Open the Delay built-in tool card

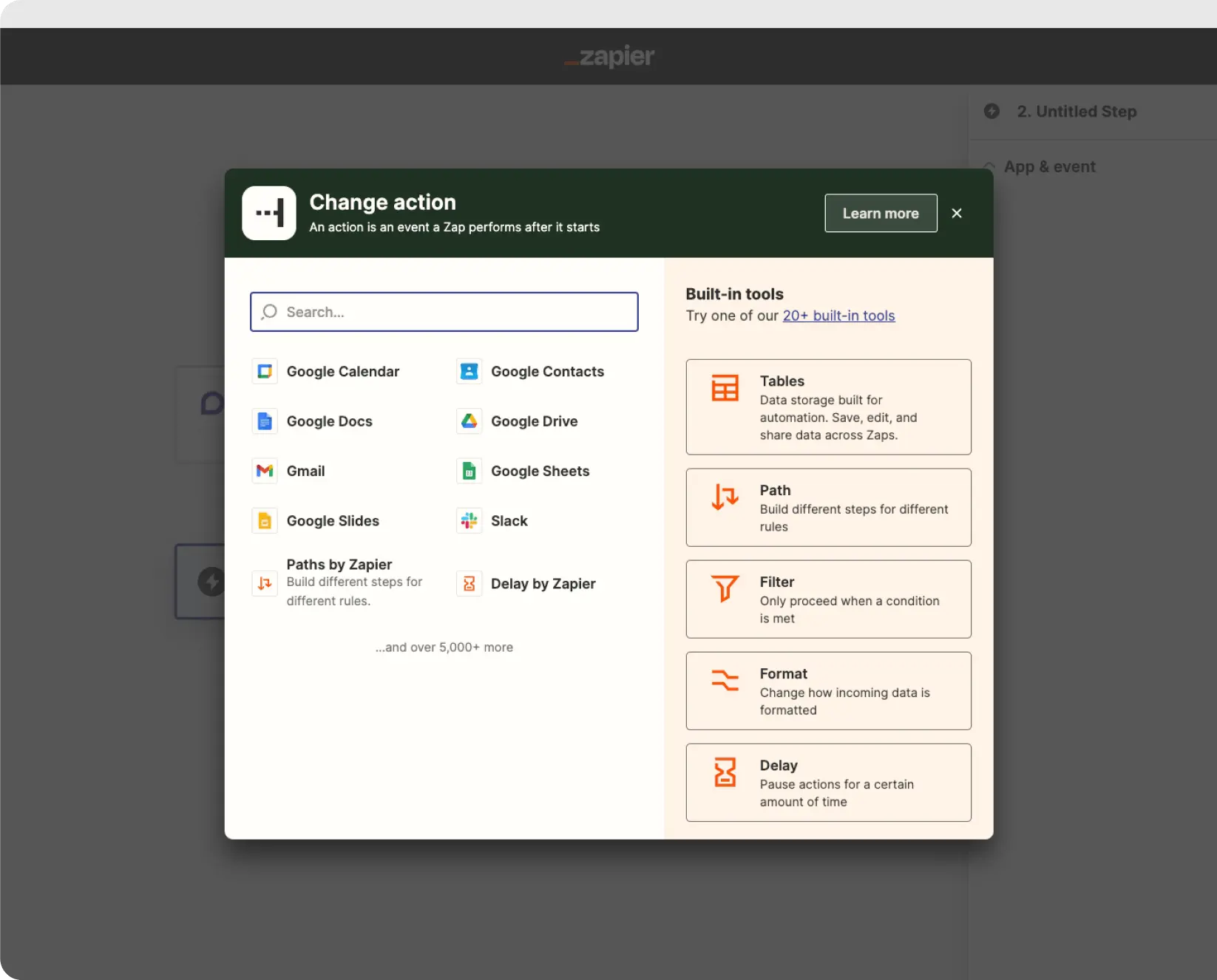tap(828, 782)
